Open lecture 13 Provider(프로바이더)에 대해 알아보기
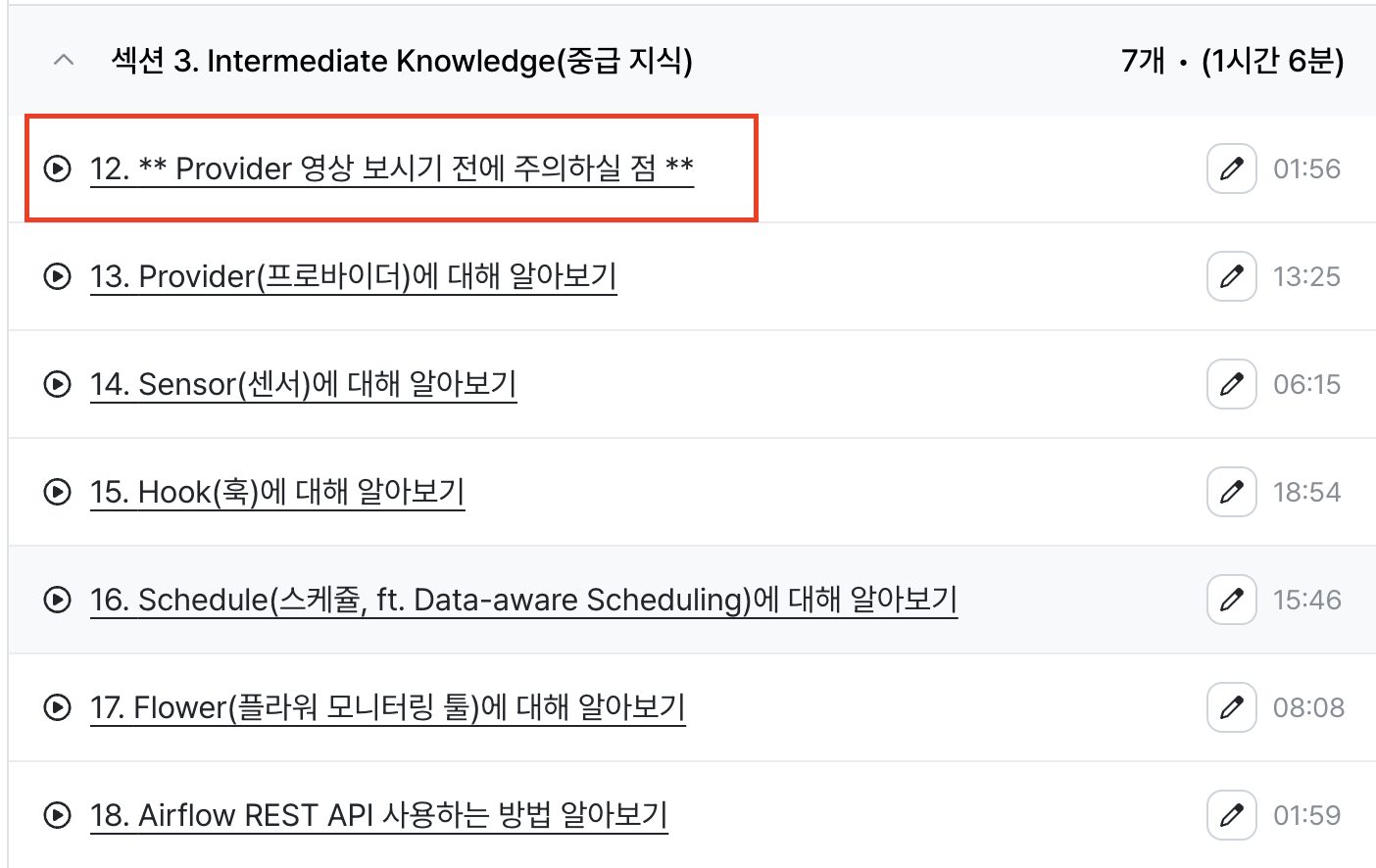The height and width of the screenshot is (868, 1376). [x=353, y=276]
